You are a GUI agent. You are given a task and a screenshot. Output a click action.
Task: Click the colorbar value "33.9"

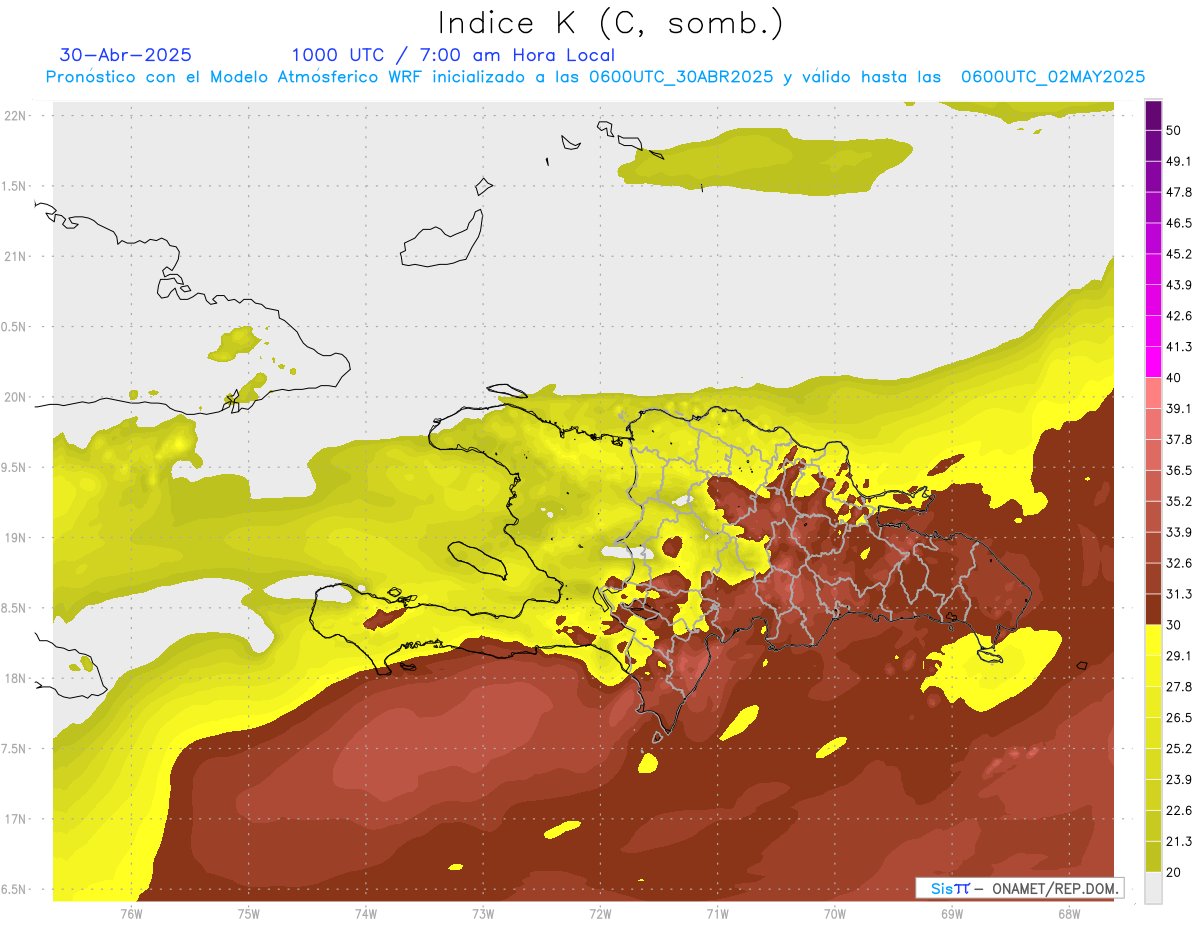pos(1180,532)
